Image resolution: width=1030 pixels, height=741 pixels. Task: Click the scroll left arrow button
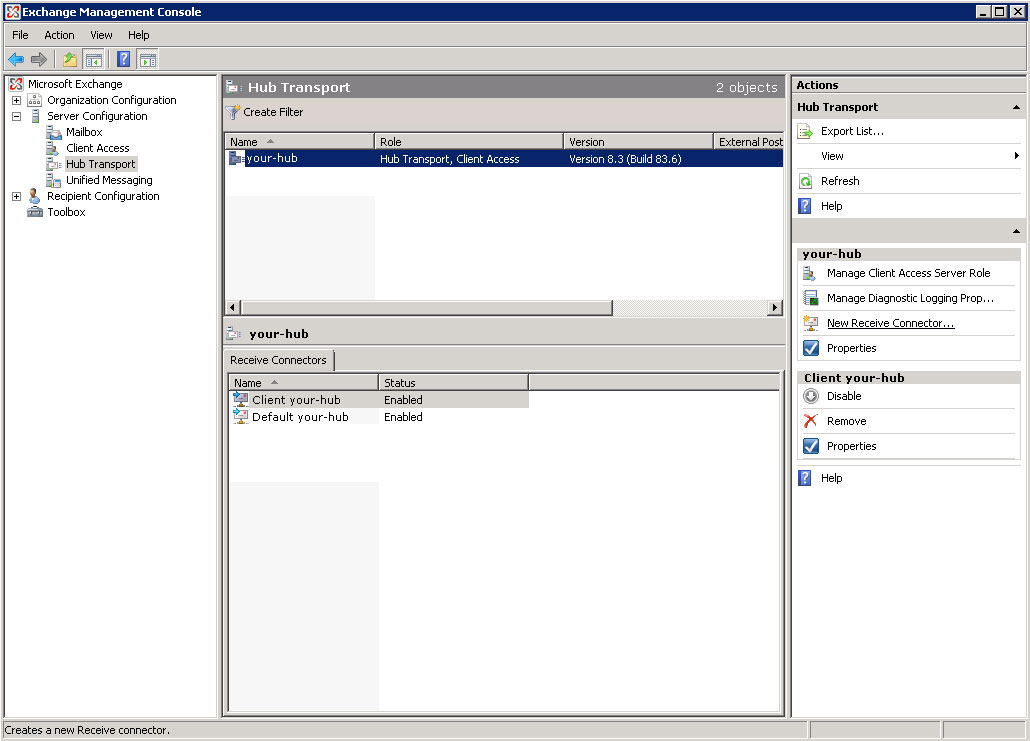(233, 307)
